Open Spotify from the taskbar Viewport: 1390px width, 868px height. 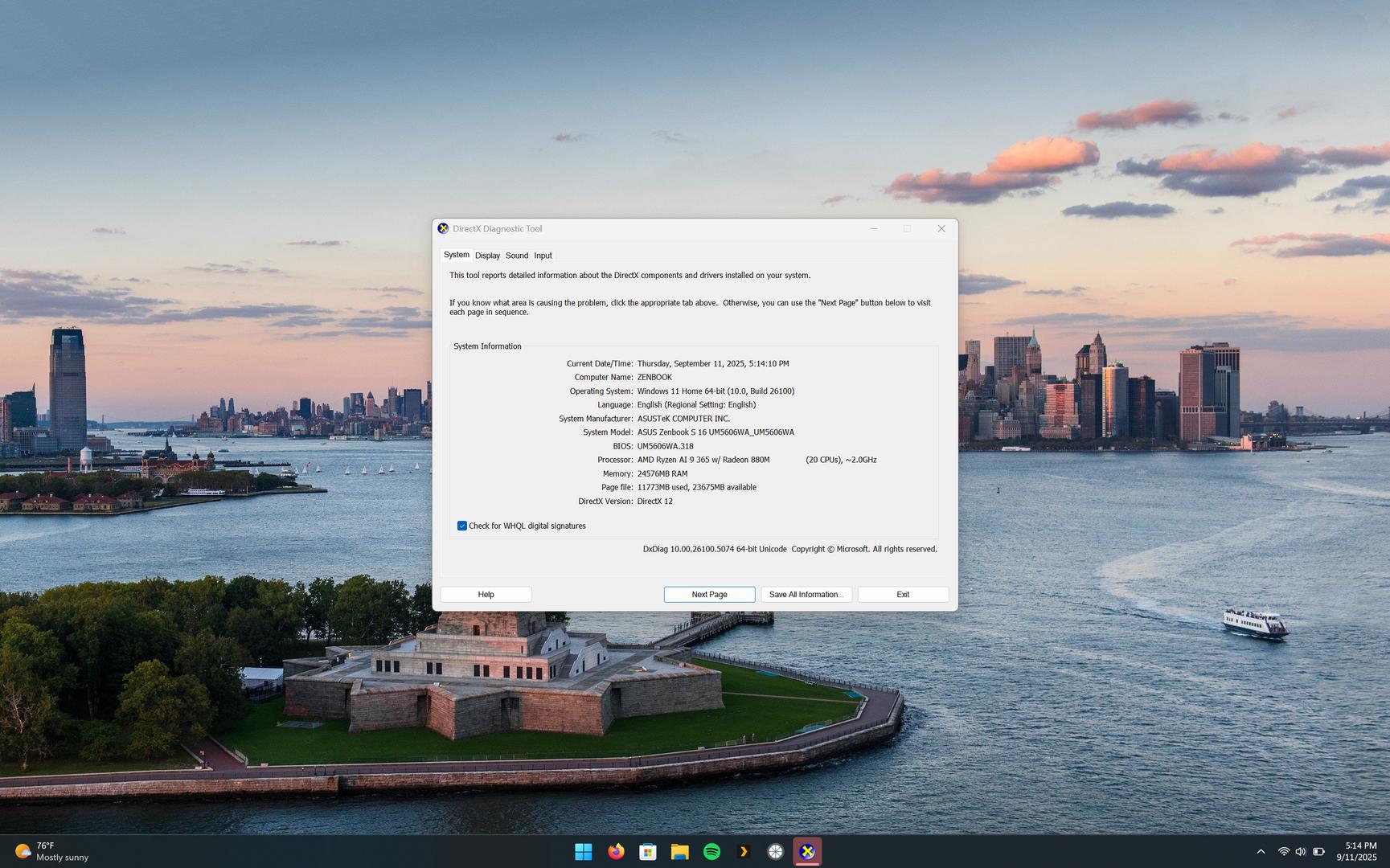(711, 852)
